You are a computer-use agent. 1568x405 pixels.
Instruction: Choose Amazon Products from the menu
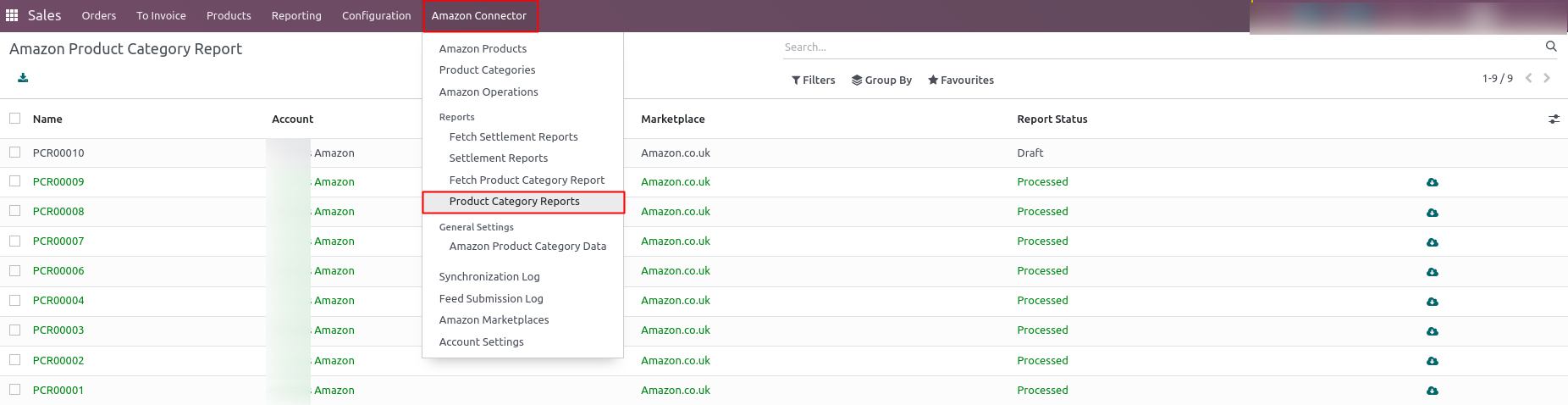click(483, 48)
